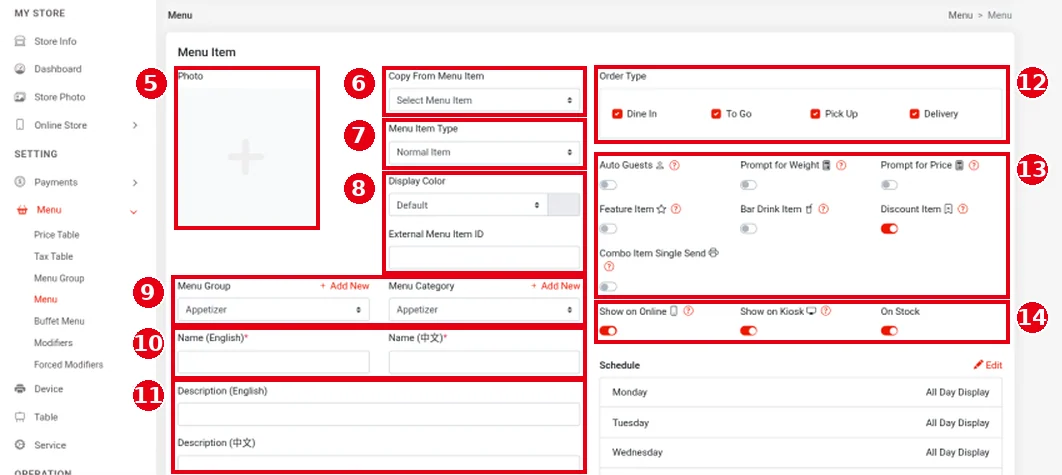This screenshot has height=475, width=1062.
Task: Click the Name (中文) input field
Action: [484, 362]
